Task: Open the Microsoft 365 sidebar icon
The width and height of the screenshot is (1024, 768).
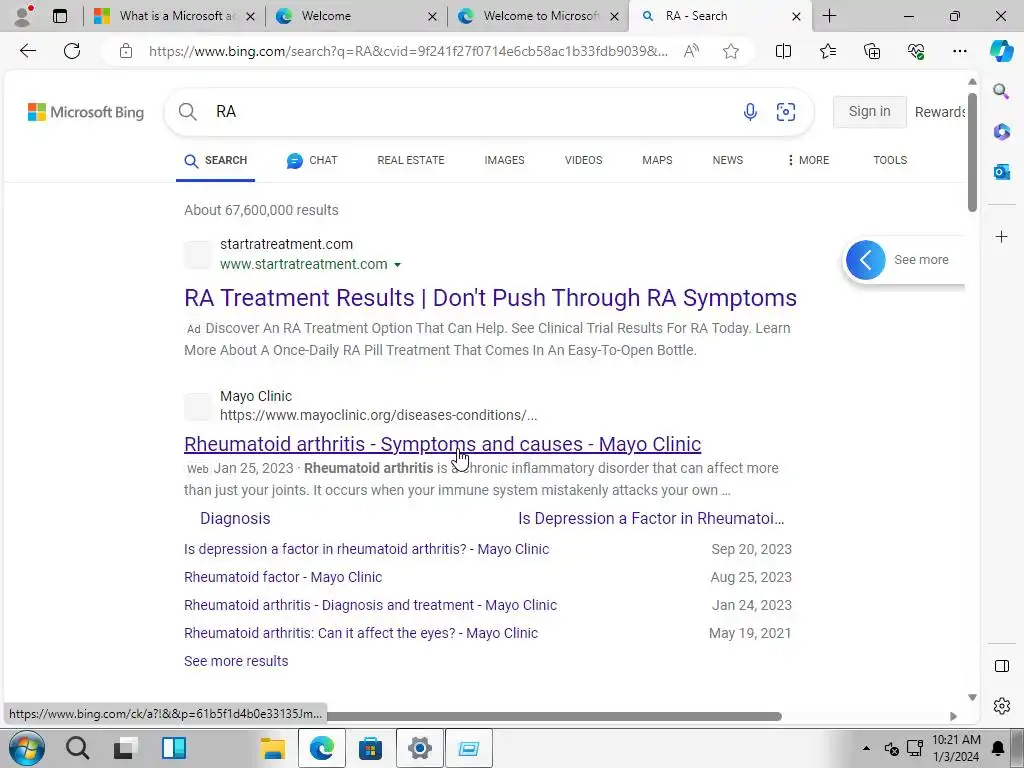Action: tap(1001, 131)
